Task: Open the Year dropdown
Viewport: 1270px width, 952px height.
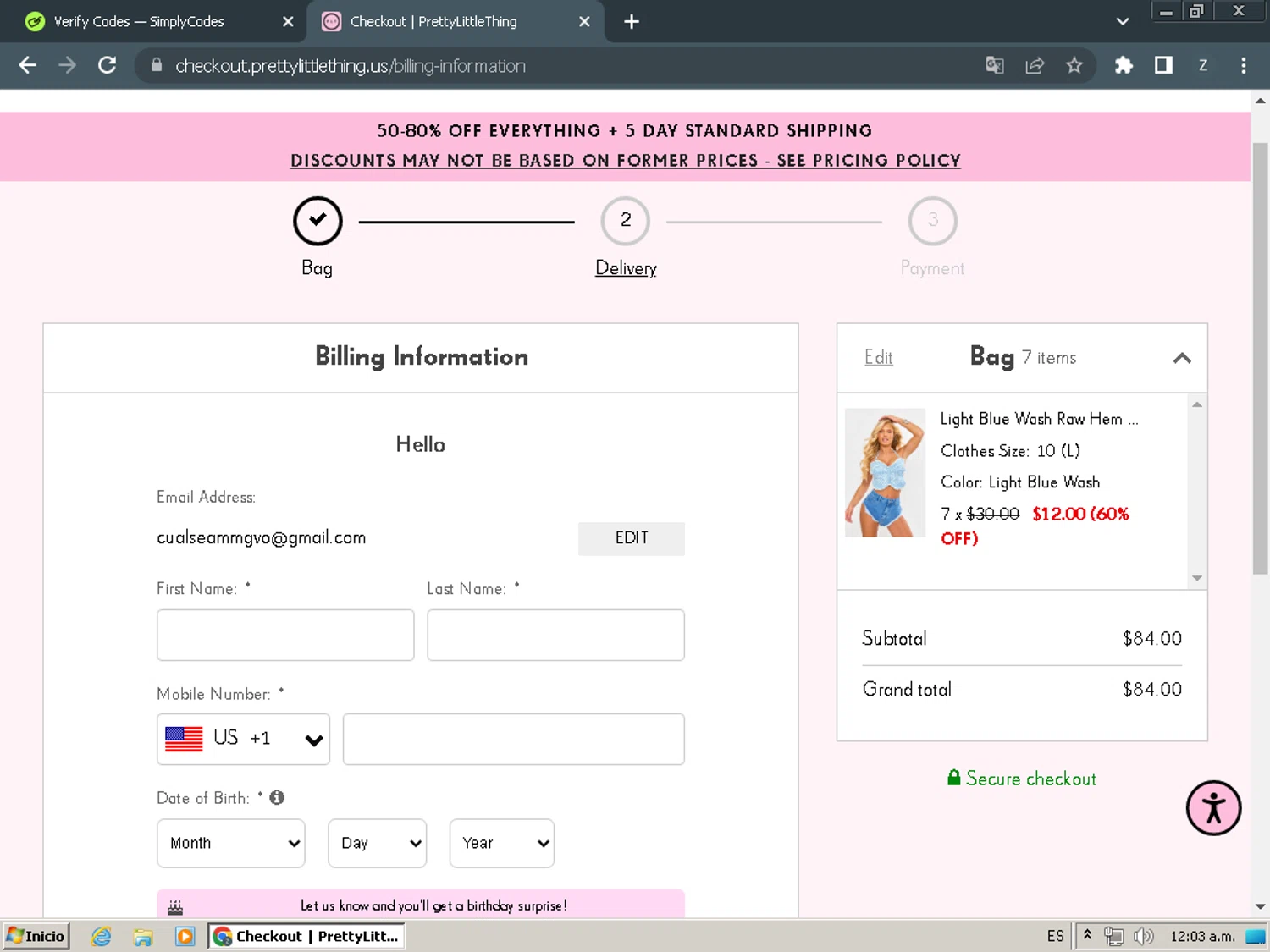Action: [x=502, y=843]
